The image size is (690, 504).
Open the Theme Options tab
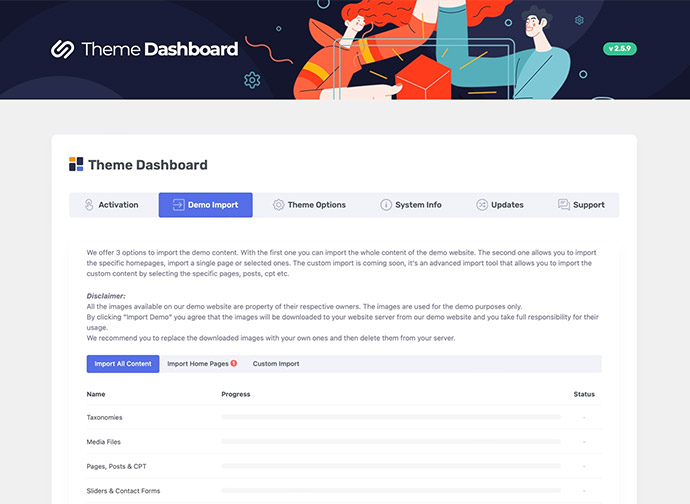click(x=309, y=205)
